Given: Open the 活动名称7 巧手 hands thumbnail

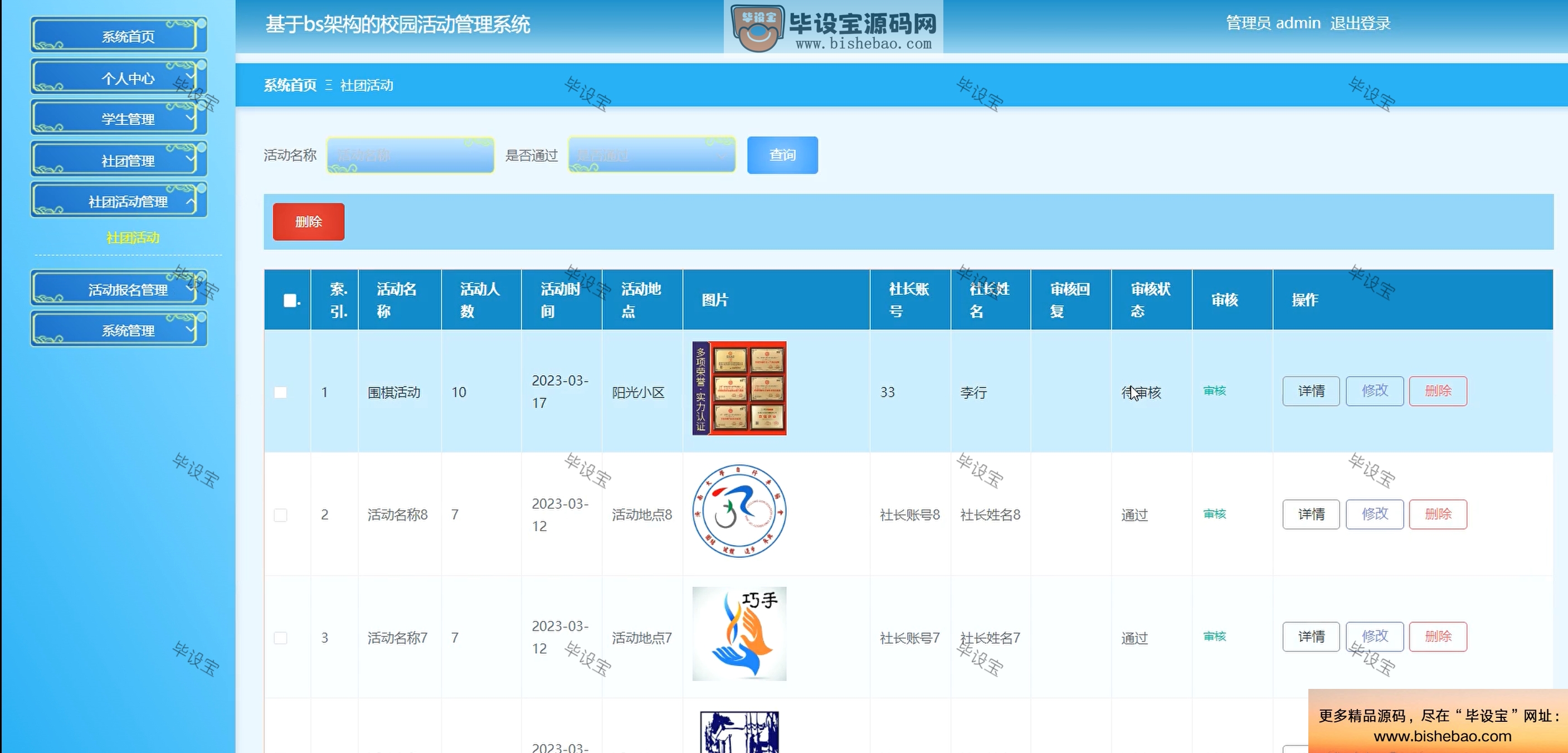Looking at the screenshot, I should coord(739,634).
